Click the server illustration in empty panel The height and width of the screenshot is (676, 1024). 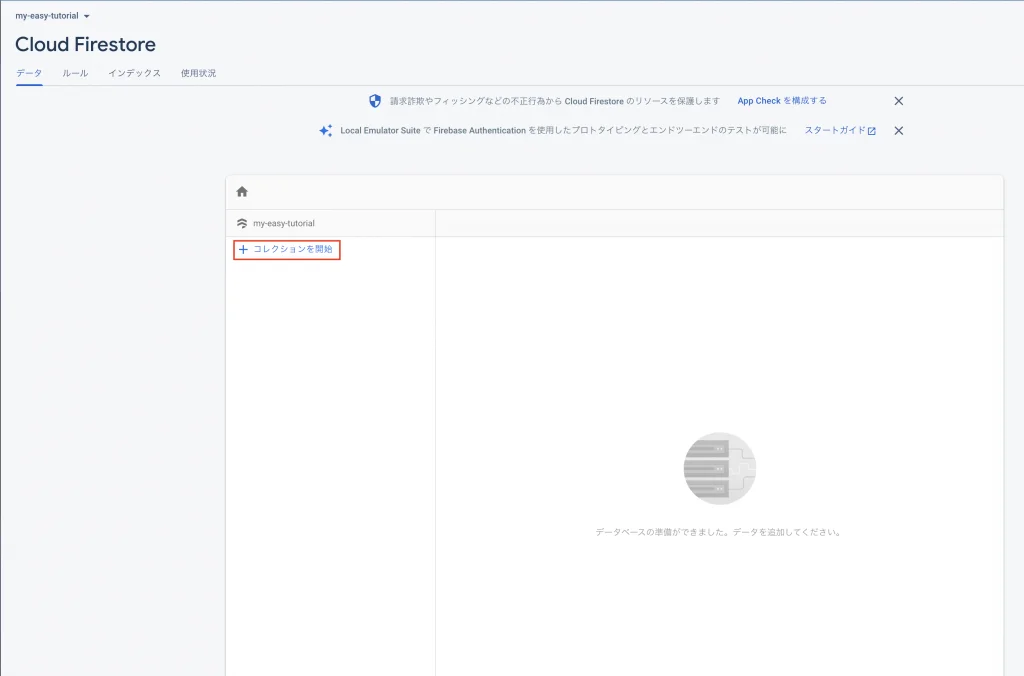tap(719, 468)
